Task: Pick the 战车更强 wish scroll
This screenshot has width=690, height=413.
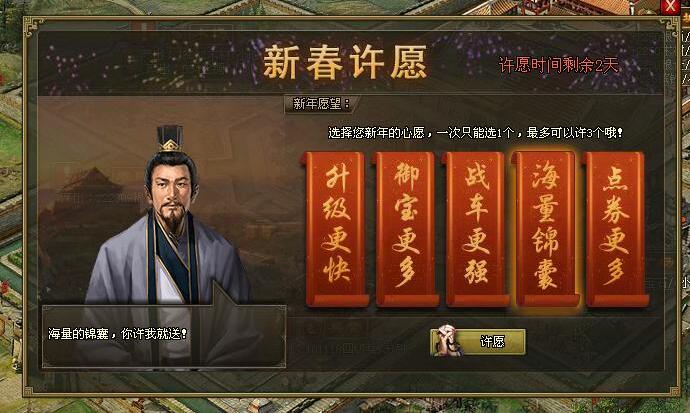Action: [x=476, y=229]
